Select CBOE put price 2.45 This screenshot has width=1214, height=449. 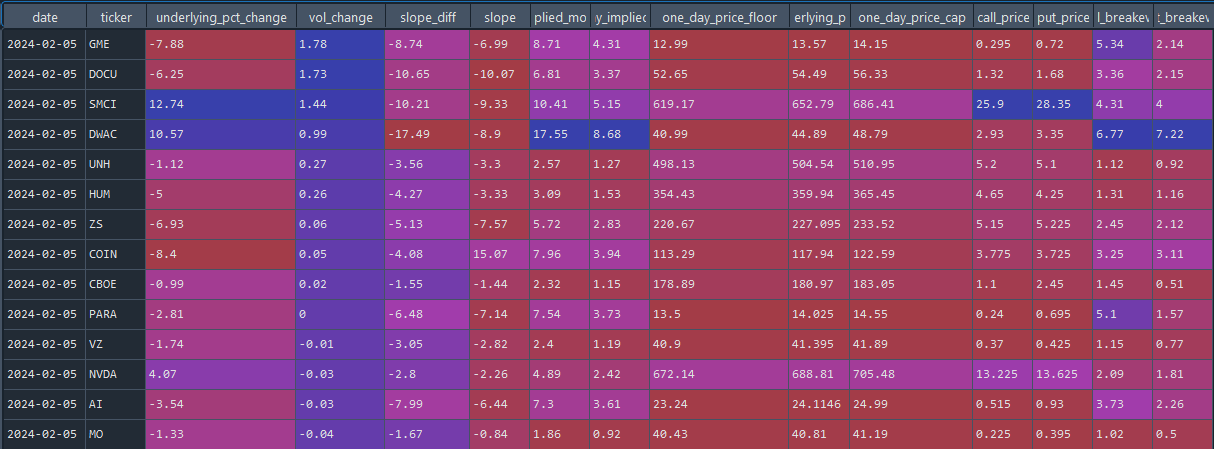pyautogui.click(x=1063, y=285)
